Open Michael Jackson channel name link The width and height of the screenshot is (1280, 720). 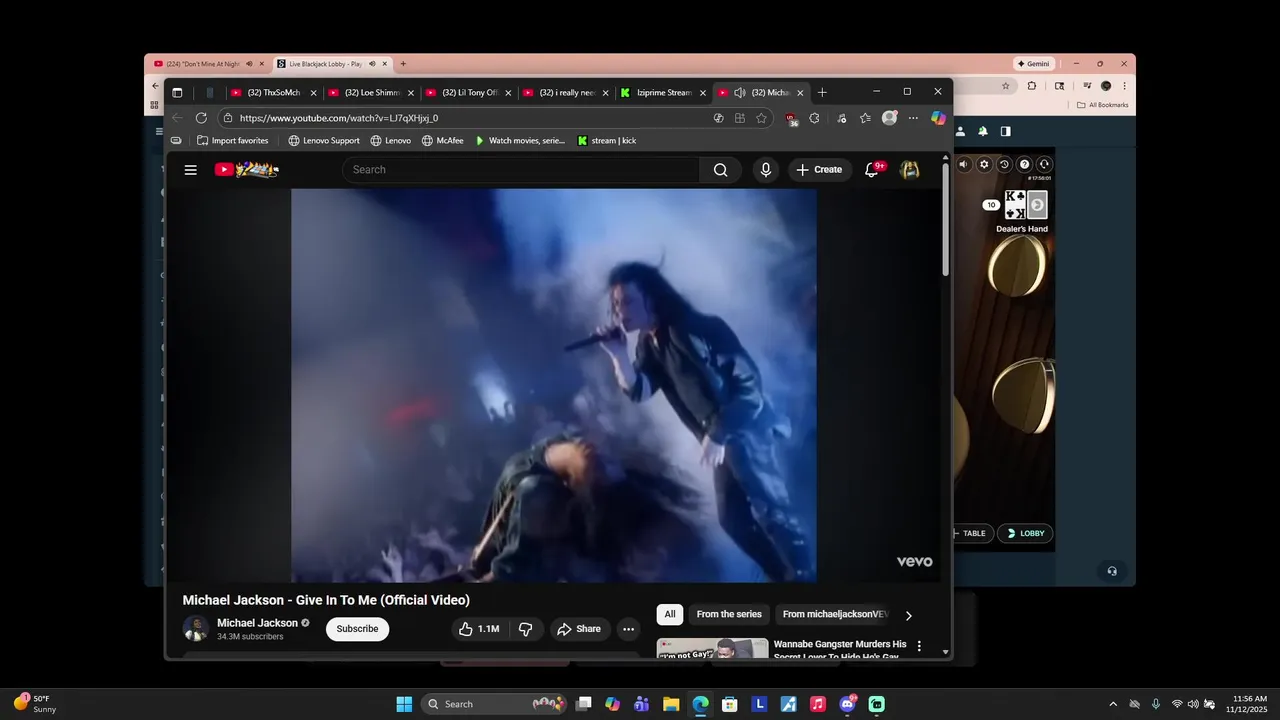click(257, 623)
